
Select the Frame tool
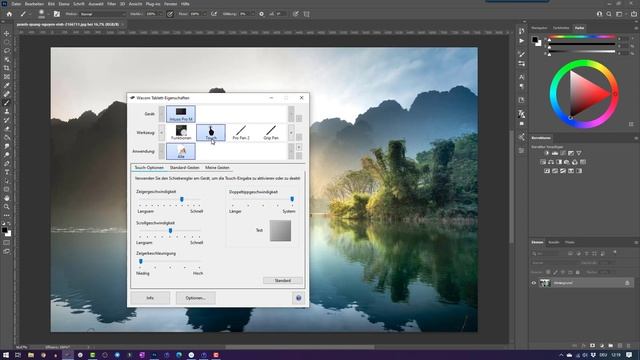click(x=7, y=77)
